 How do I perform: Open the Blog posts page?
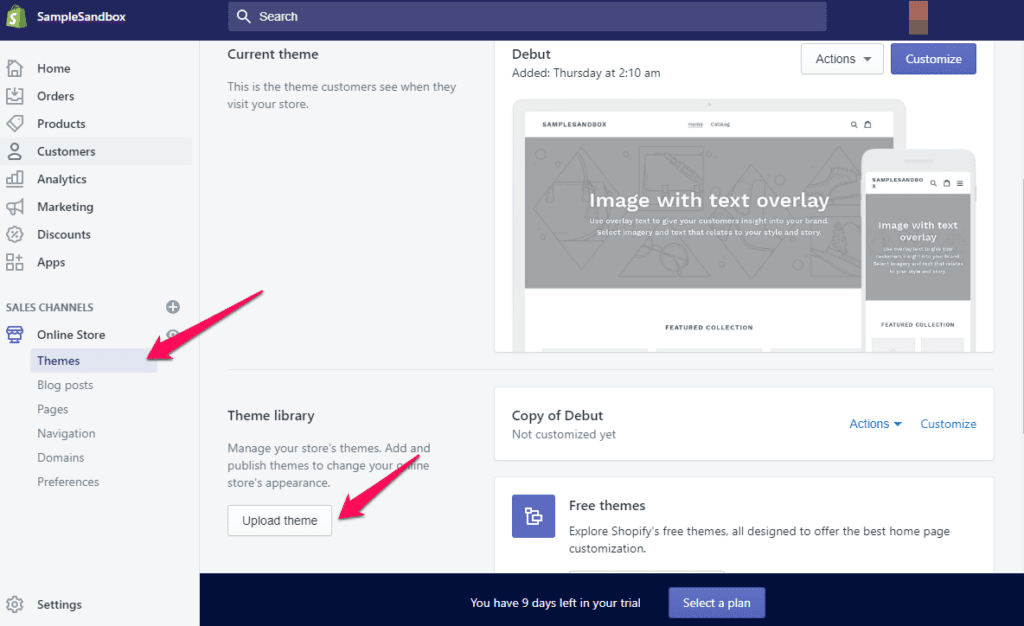(x=65, y=385)
